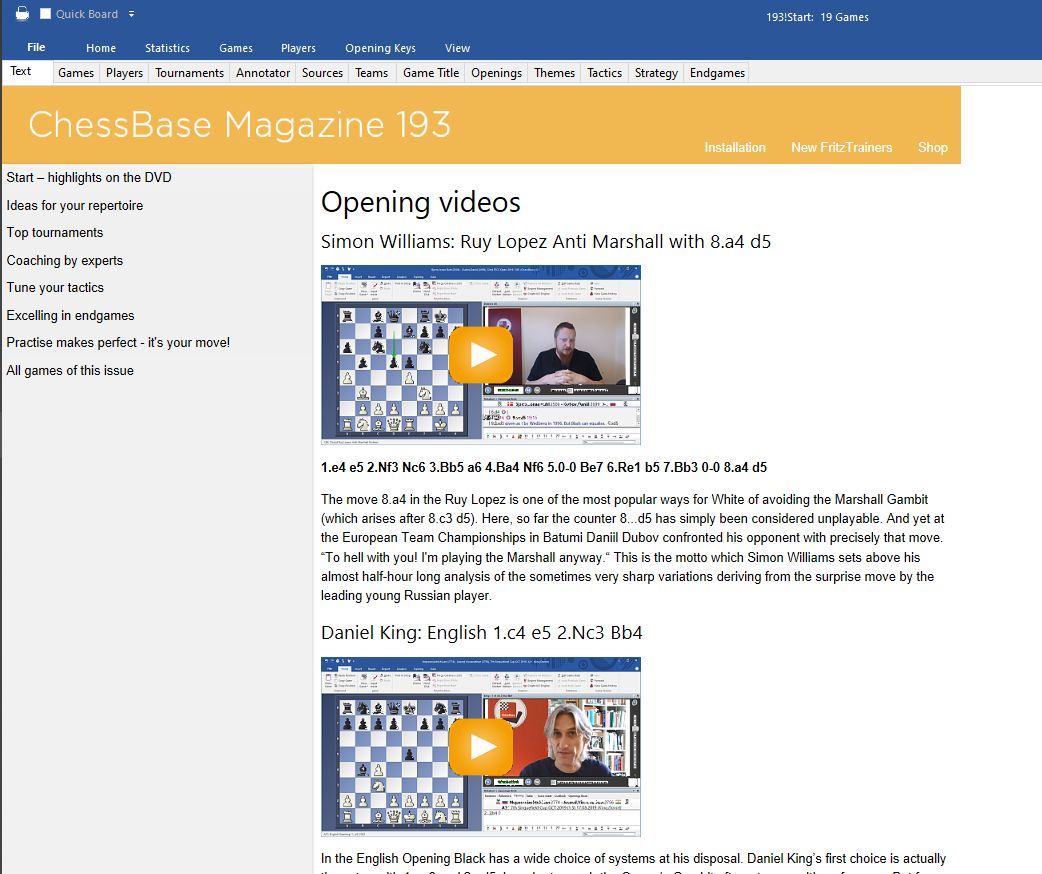Open the Statistics menu
Screen dimensions: 1042x874
click(x=167, y=47)
